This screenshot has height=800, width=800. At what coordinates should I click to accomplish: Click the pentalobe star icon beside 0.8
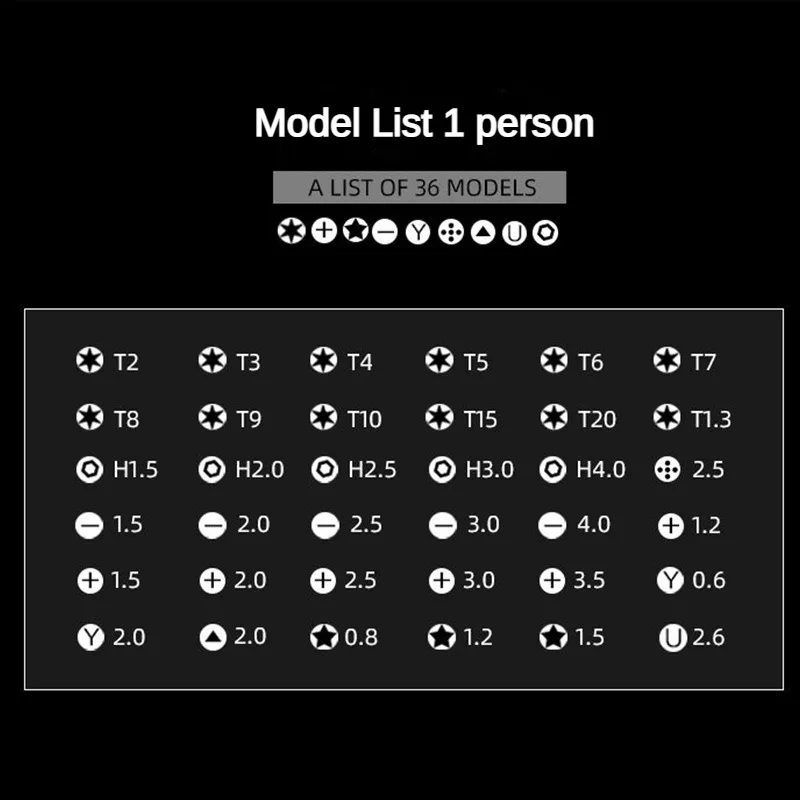tap(324, 637)
